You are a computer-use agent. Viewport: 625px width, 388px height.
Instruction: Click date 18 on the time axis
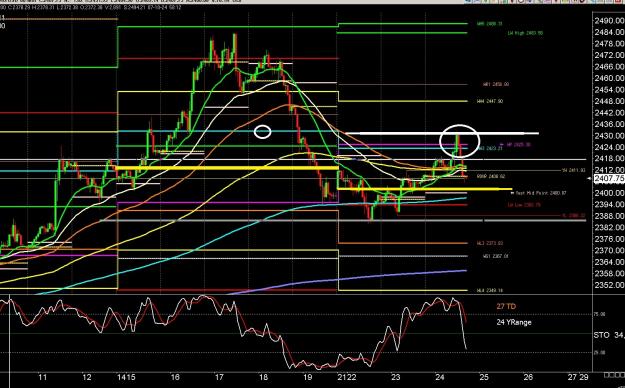[263, 377]
